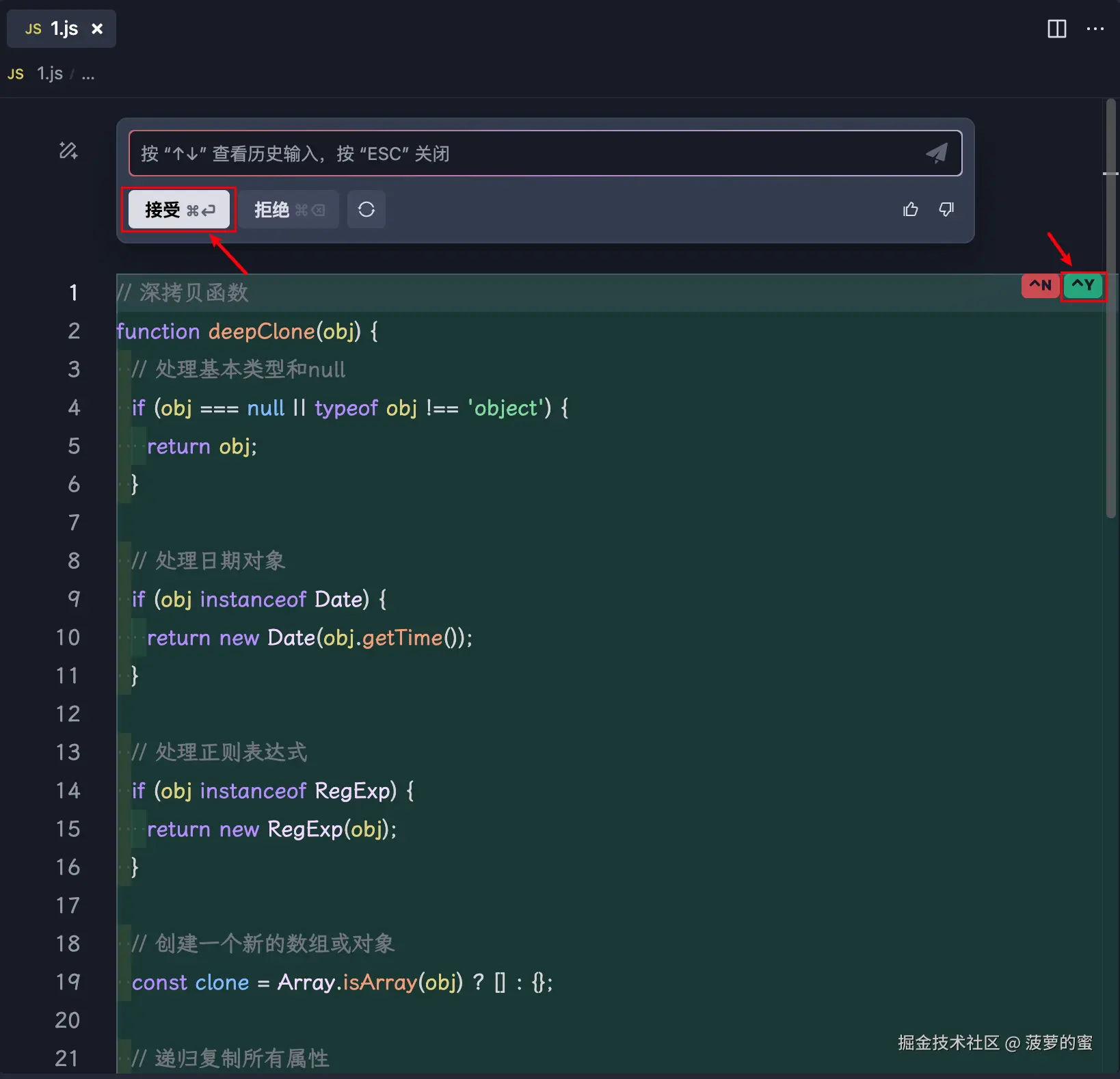This screenshot has height=1079, width=1120.
Task: Give thumbs down feedback
Action: click(x=946, y=209)
